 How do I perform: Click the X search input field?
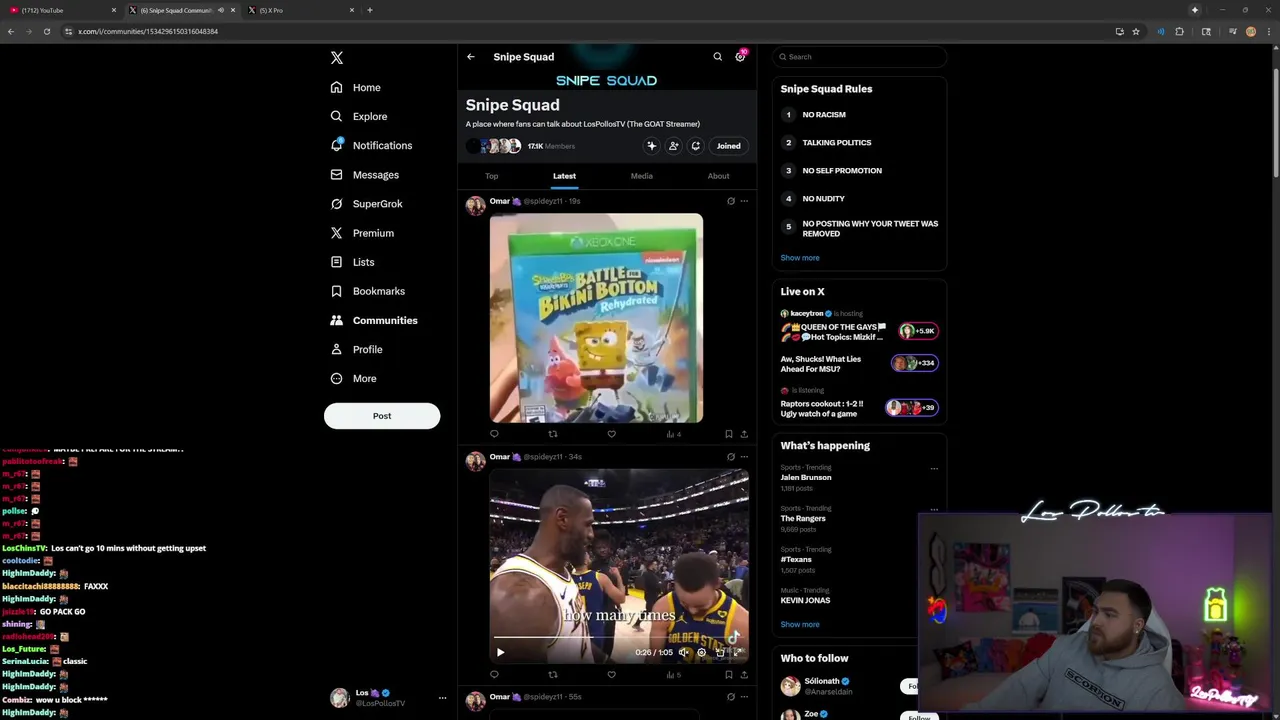tap(859, 57)
